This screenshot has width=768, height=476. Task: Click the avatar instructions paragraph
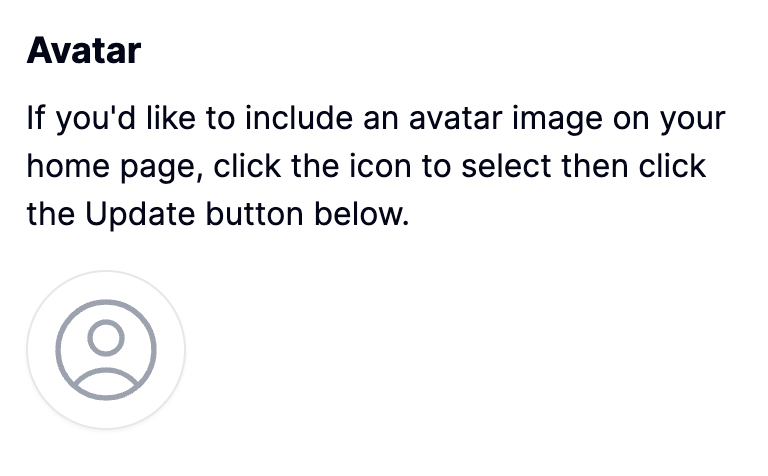pos(375,168)
